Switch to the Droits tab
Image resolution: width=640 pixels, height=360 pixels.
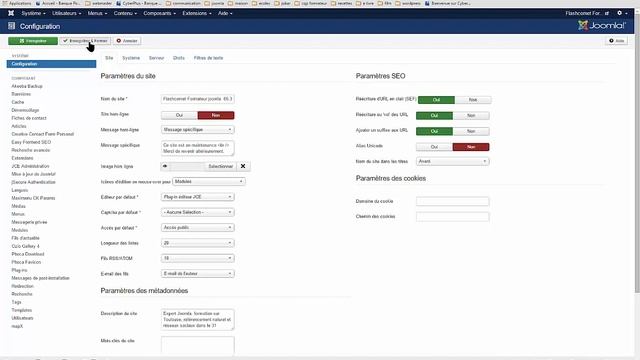(179, 58)
